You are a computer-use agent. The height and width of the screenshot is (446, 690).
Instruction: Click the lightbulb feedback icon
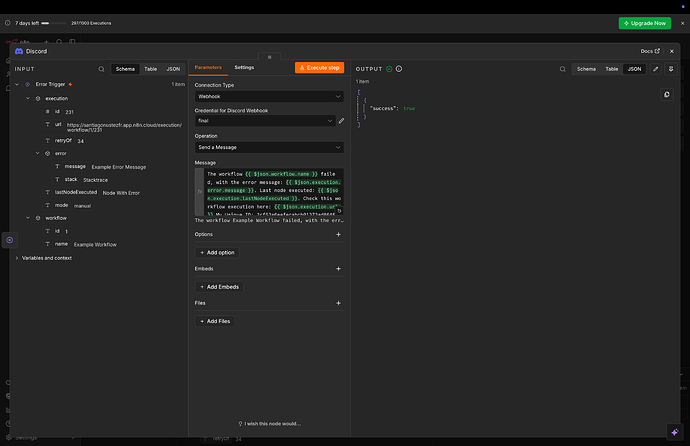240,424
